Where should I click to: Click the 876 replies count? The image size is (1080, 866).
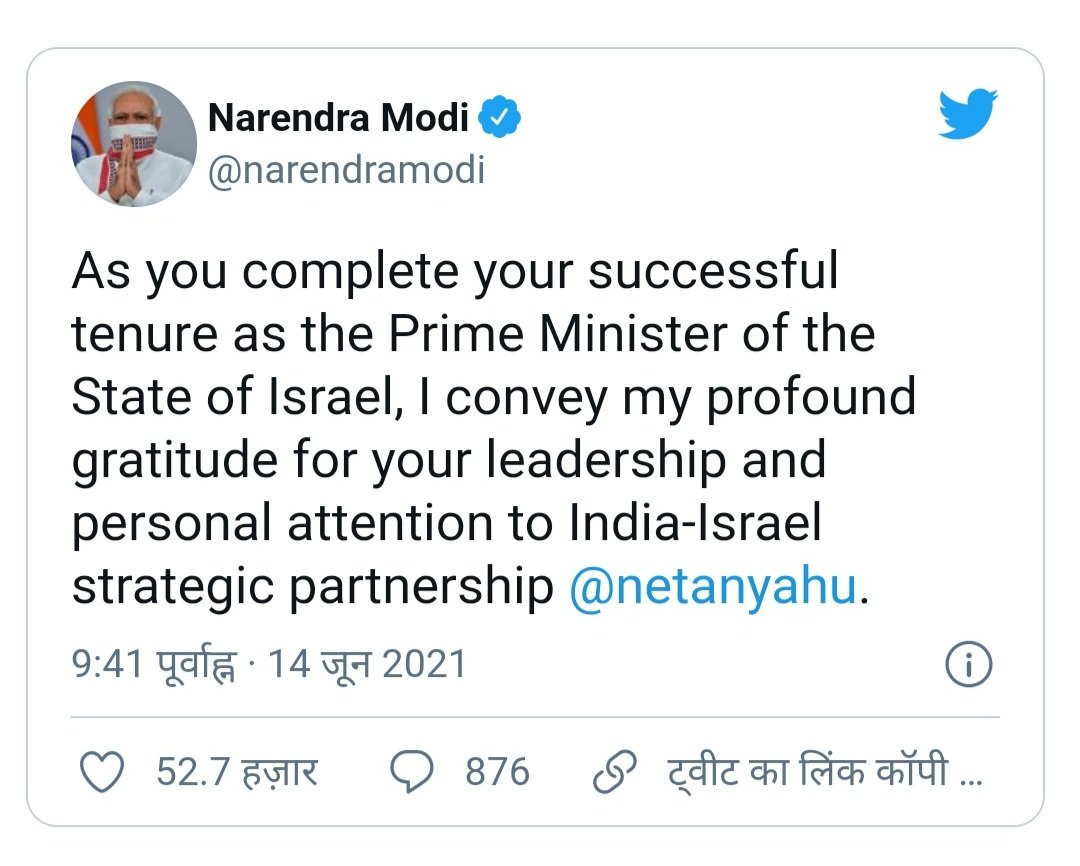point(497,772)
